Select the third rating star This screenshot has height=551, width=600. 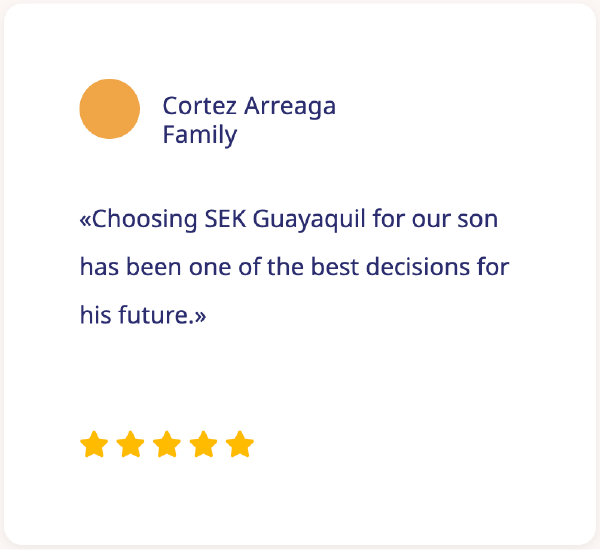[x=166, y=445]
